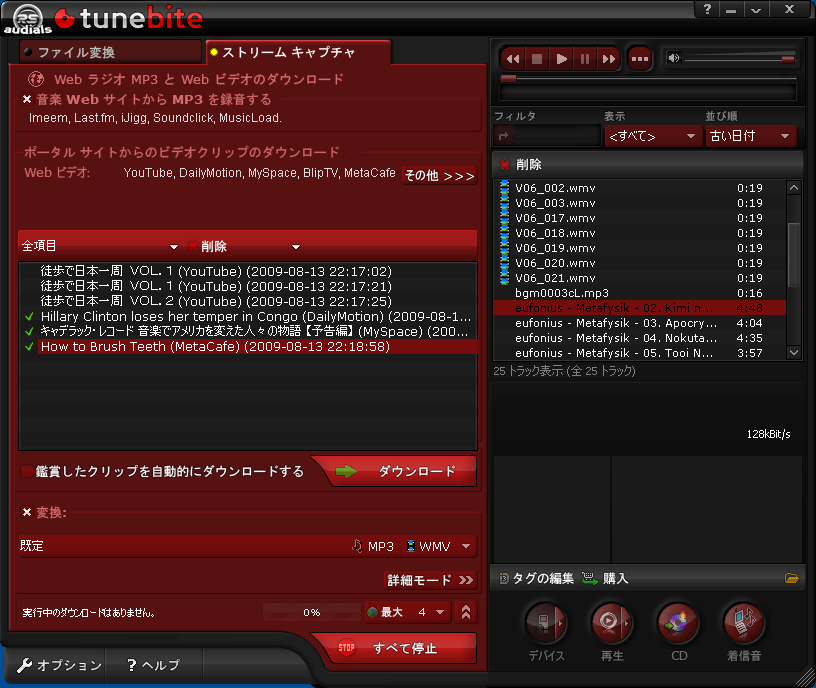Viewport: 816px width, 688px height.
Task: Select eufonius Metafysik 02. Kimi track
Action: pos(639,308)
